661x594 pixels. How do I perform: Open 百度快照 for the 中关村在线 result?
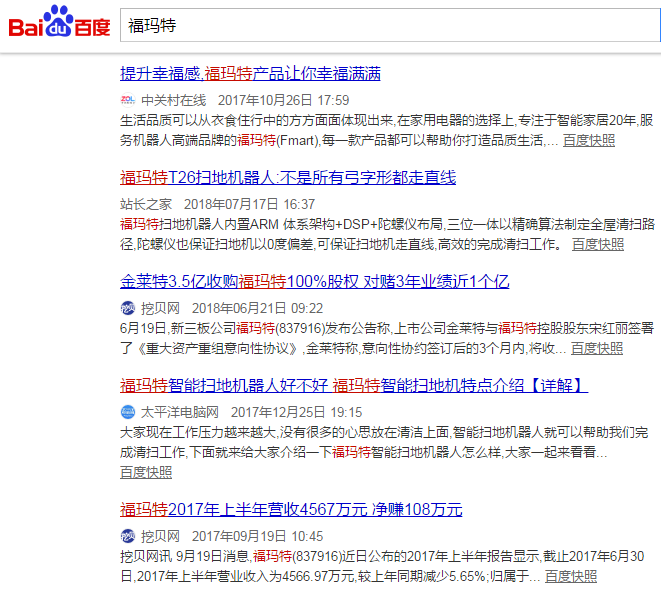(589, 140)
